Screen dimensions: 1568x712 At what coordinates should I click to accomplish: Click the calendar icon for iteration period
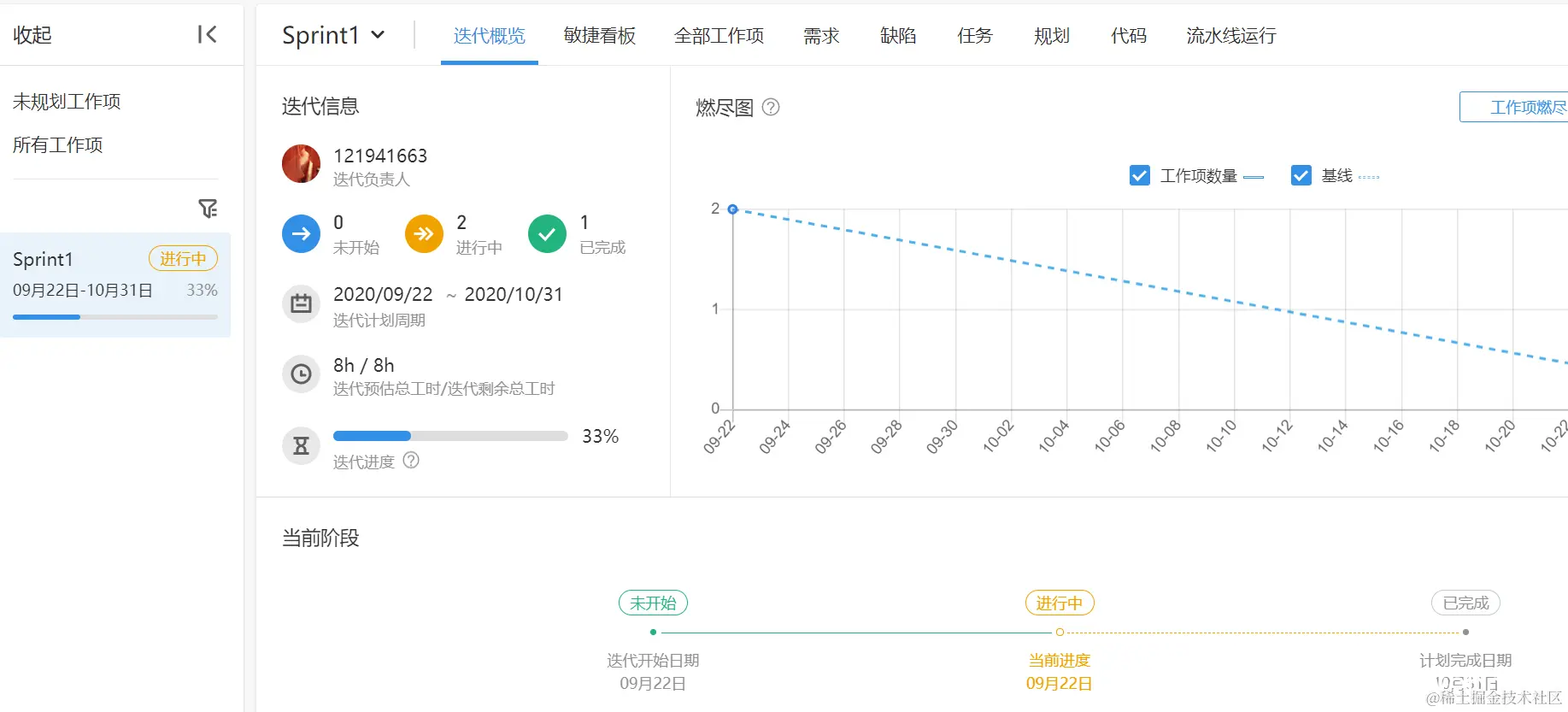coord(301,303)
